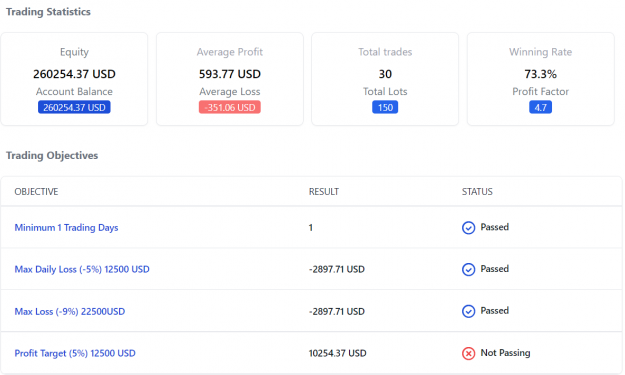Click the Trading Statistics heading
625x375 pixels.
[x=48, y=12]
